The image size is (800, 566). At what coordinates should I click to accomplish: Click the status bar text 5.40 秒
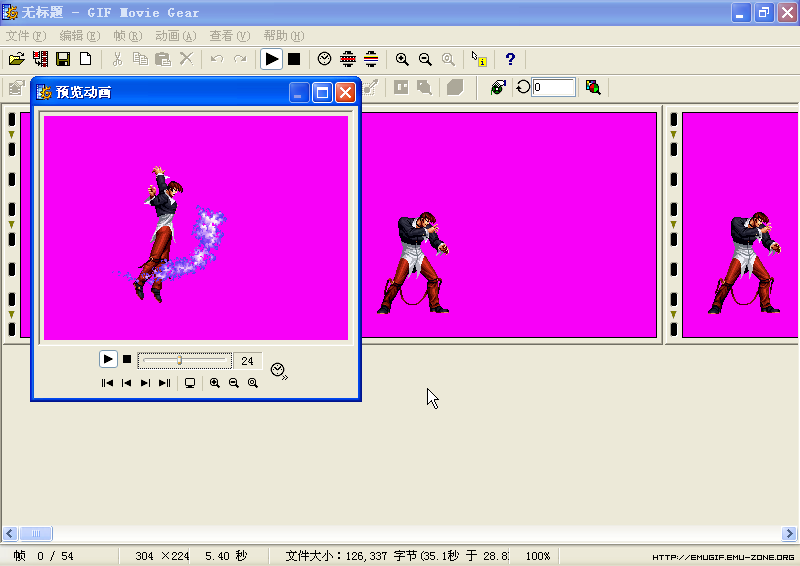[226, 556]
